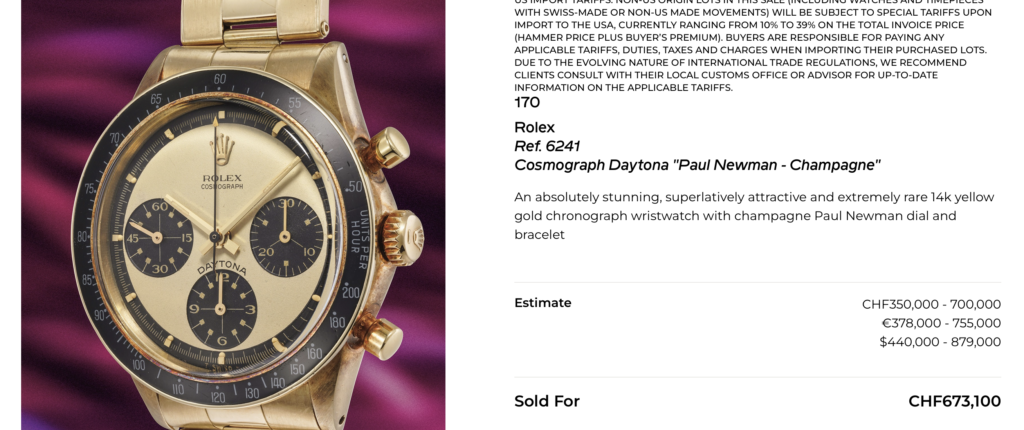
Task: Click the Estimate label
Action: coord(543,303)
